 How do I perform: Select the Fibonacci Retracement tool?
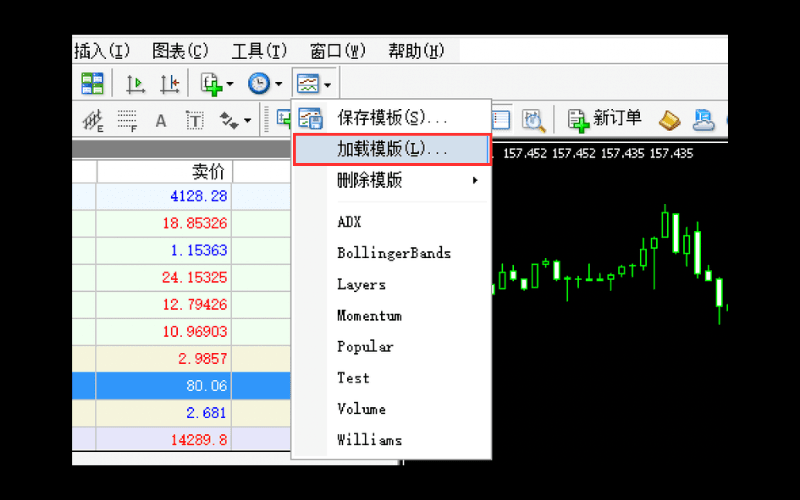coord(127,121)
